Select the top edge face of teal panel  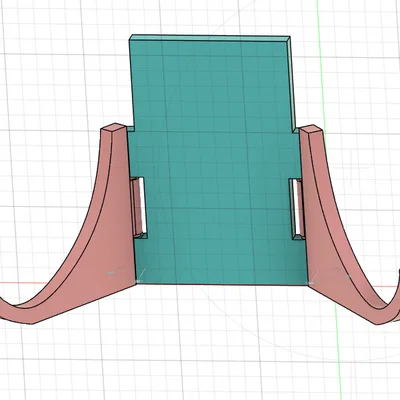click(210, 37)
